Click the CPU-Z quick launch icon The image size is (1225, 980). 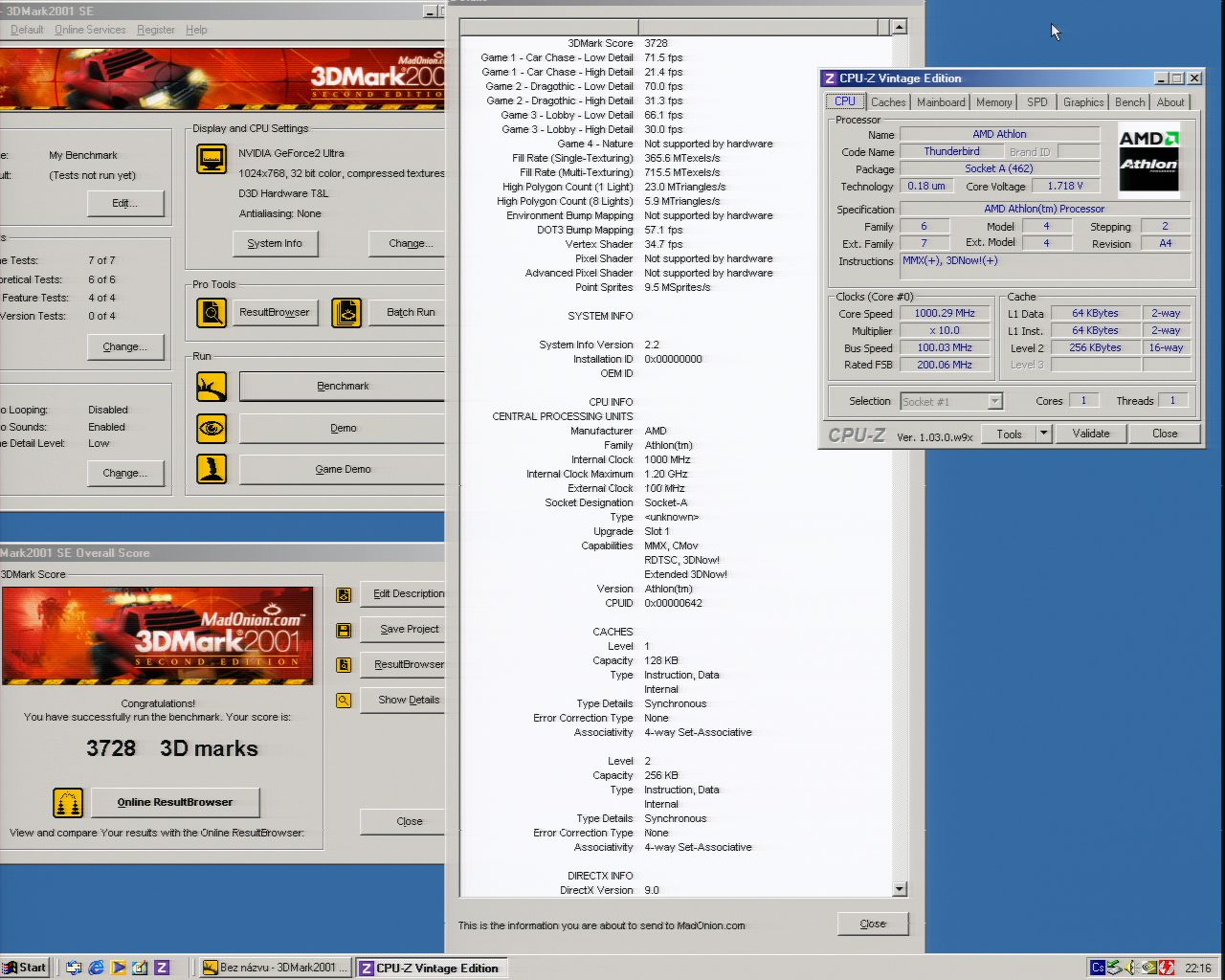click(x=162, y=968)
